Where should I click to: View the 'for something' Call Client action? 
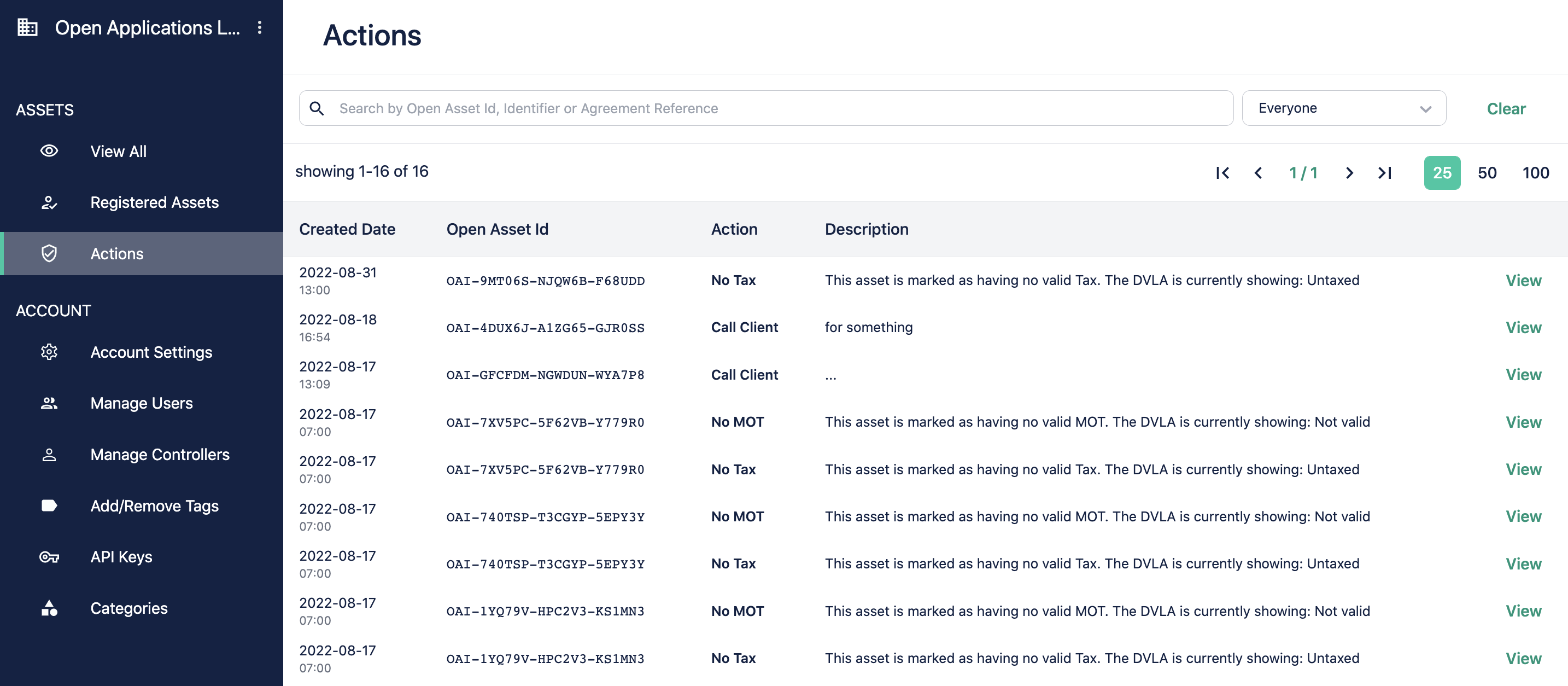[x=1524, y=328]
